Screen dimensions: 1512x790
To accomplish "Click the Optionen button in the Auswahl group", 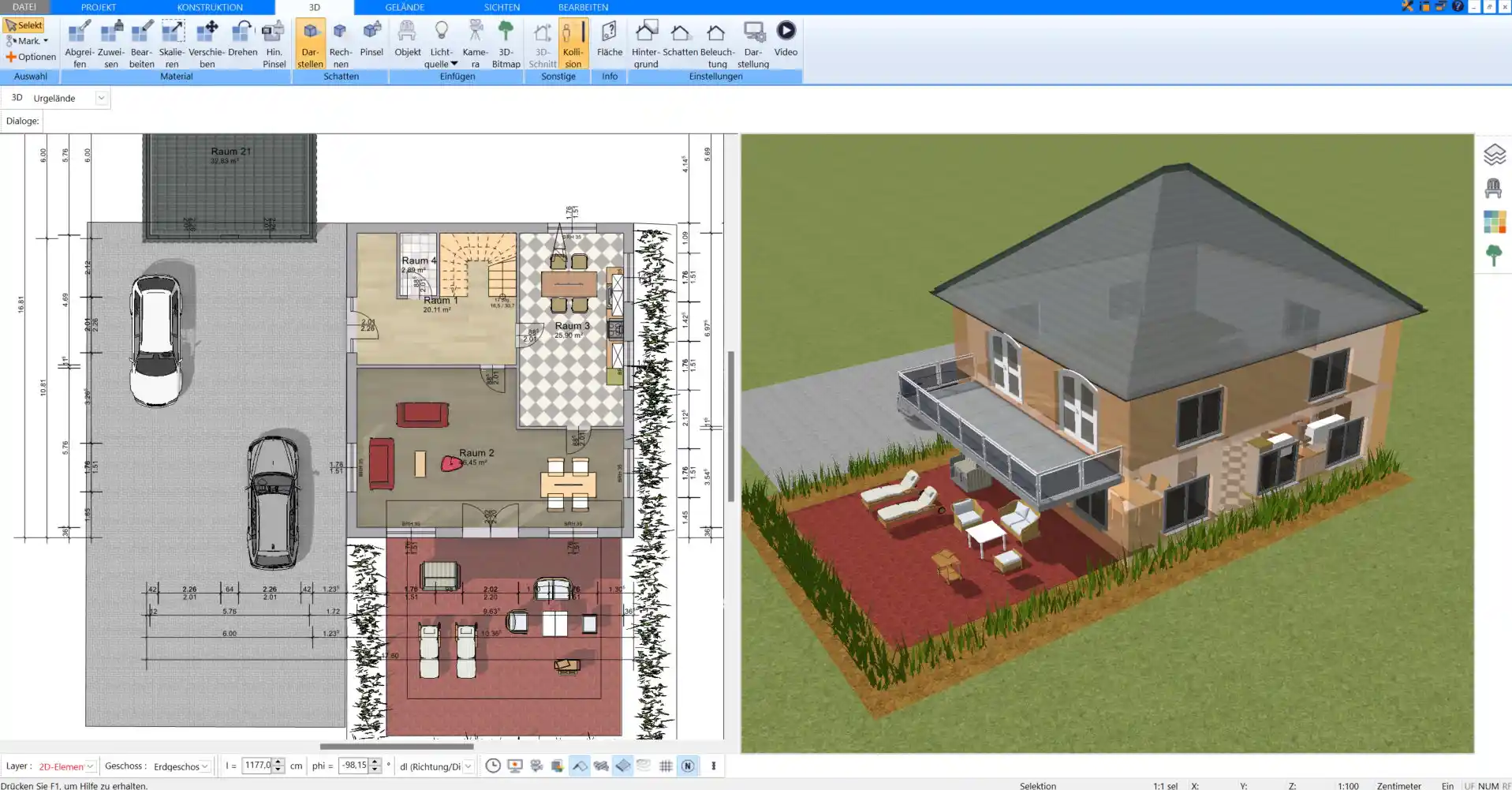I will (x=31, y=57).
